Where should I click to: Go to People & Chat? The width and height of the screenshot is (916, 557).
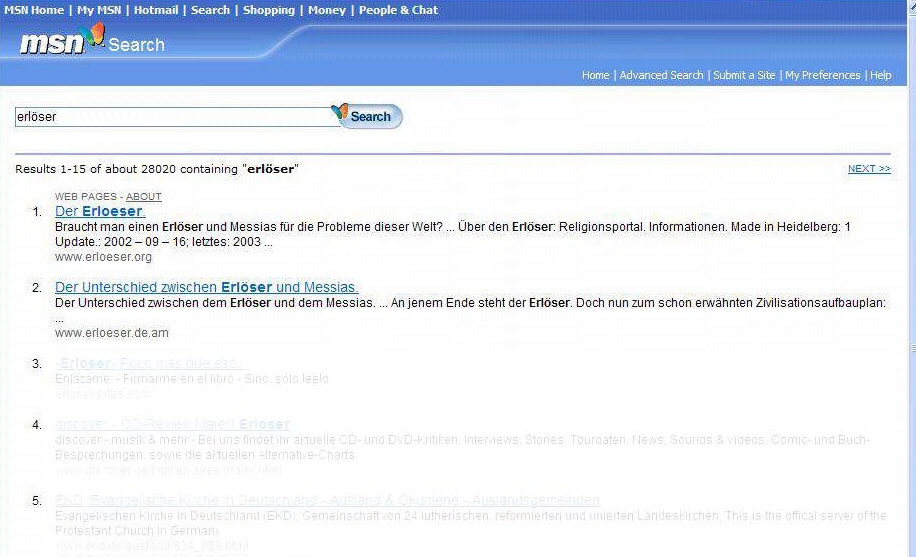398,10
